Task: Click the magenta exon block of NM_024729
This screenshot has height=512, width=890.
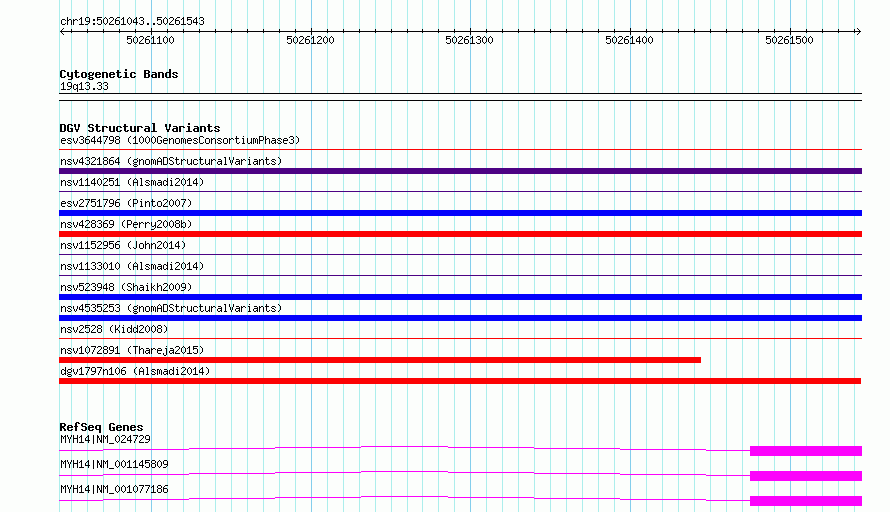Action: (x=806, y=451)
